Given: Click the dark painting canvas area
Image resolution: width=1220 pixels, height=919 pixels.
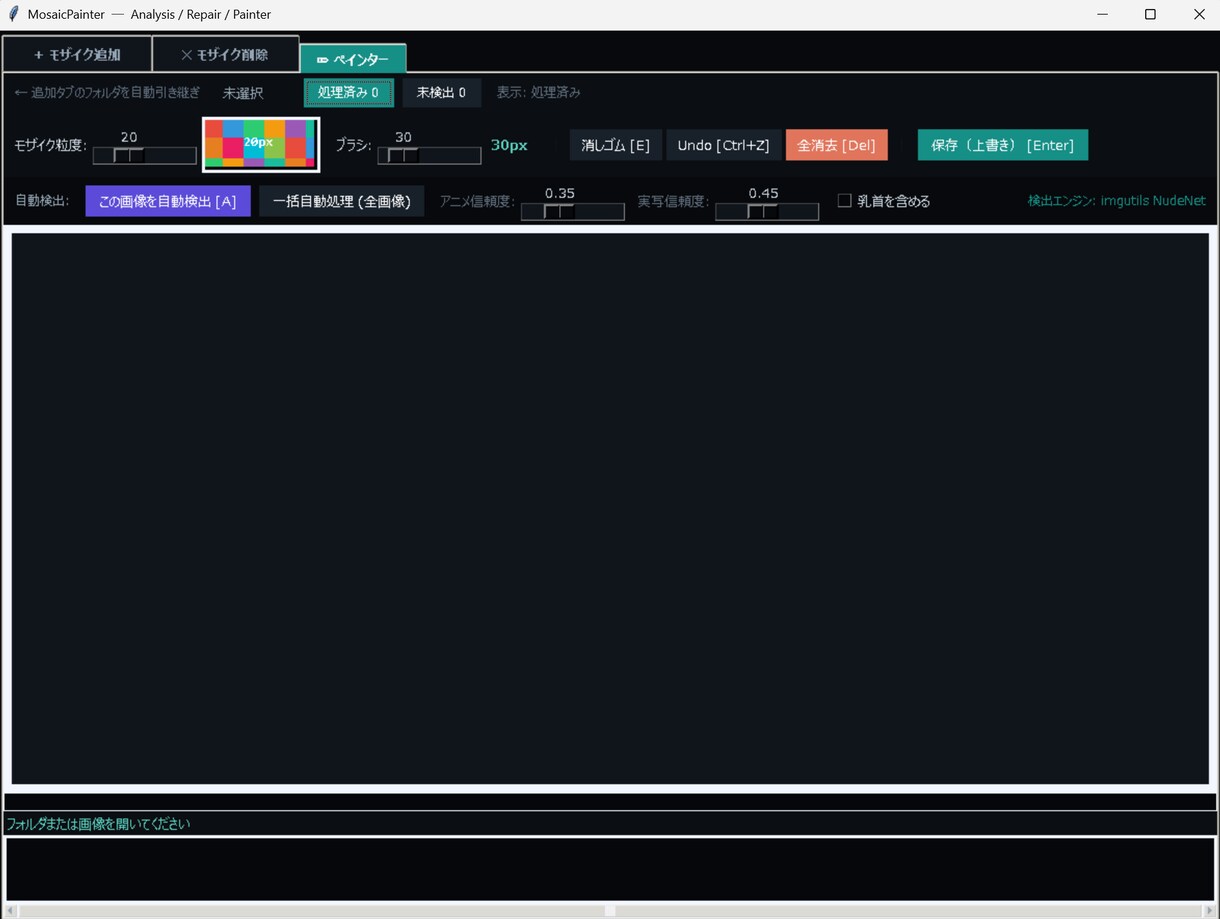Looking at the screenshot, I should click(x=610, y=508).
